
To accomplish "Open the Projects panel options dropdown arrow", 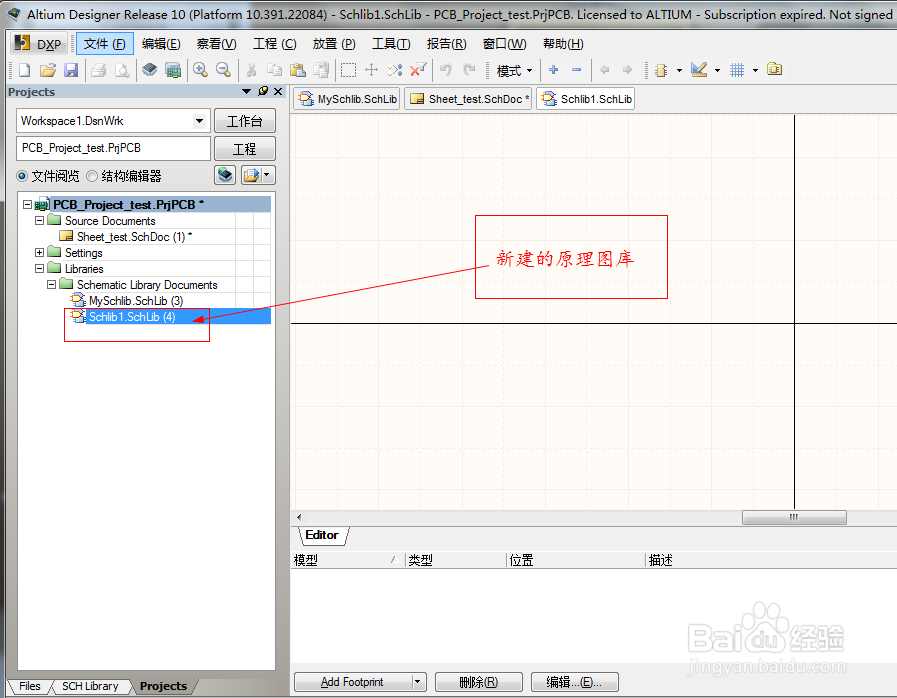I will pyautogui.click(x=247, y=92).
